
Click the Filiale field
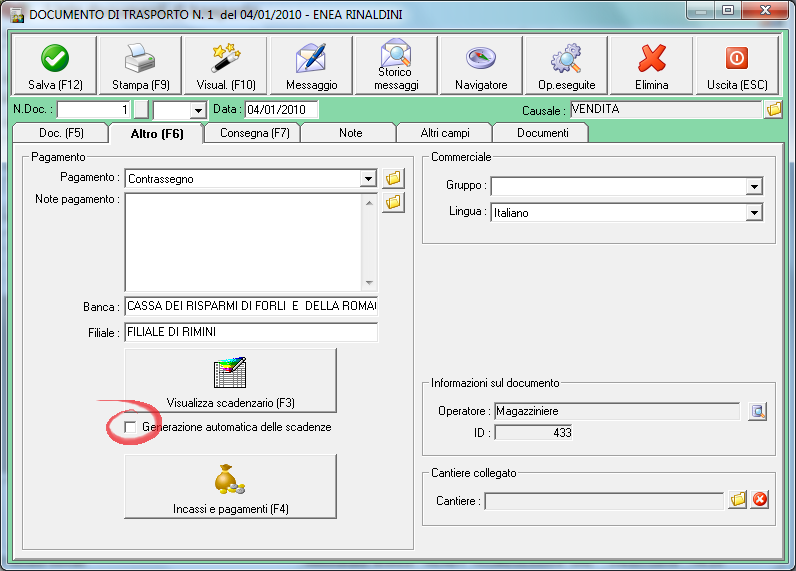pos(251,332)
